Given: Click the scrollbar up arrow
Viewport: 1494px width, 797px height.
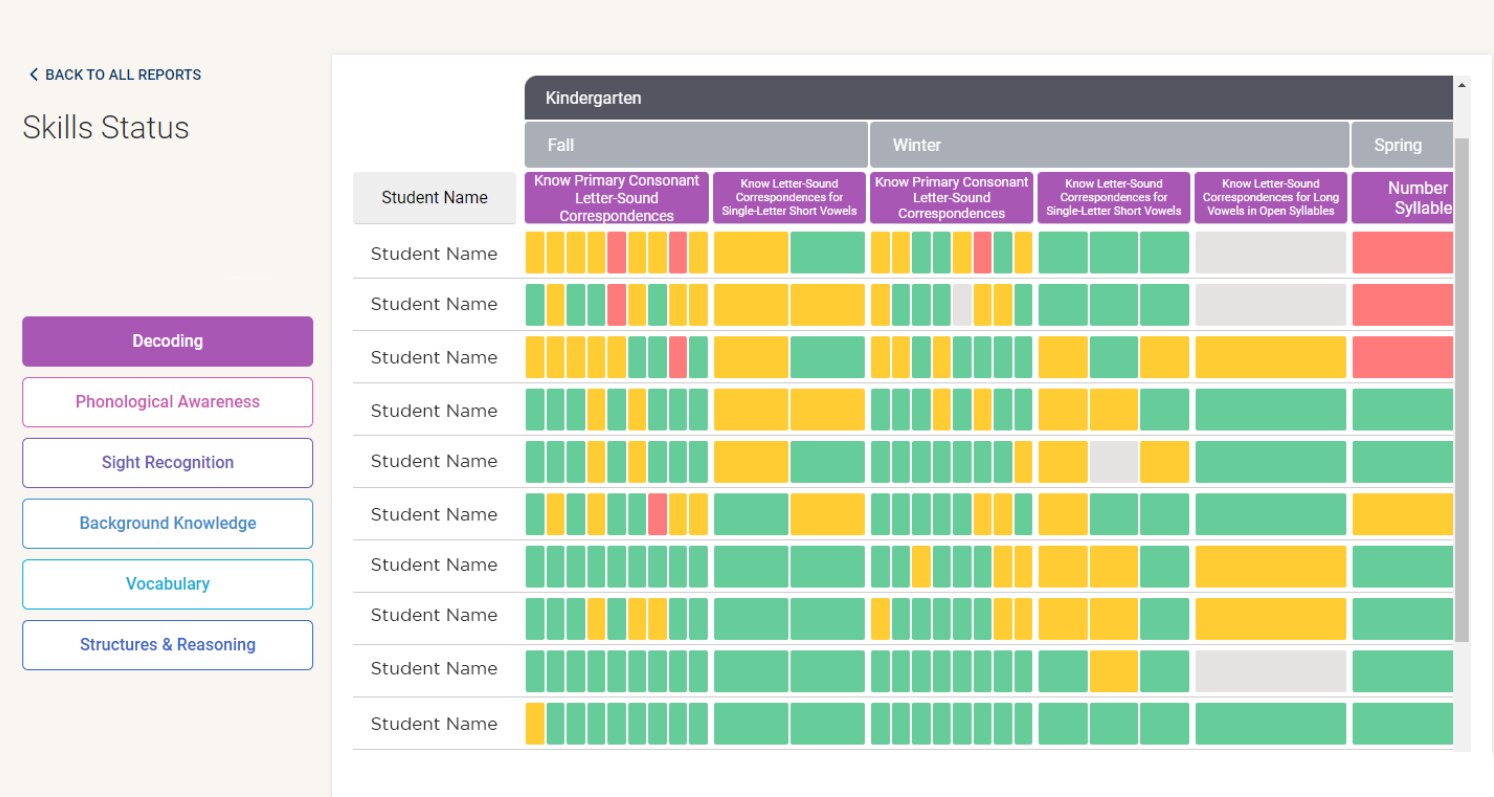Looking at the screenshot, I should pos(1462,86).
